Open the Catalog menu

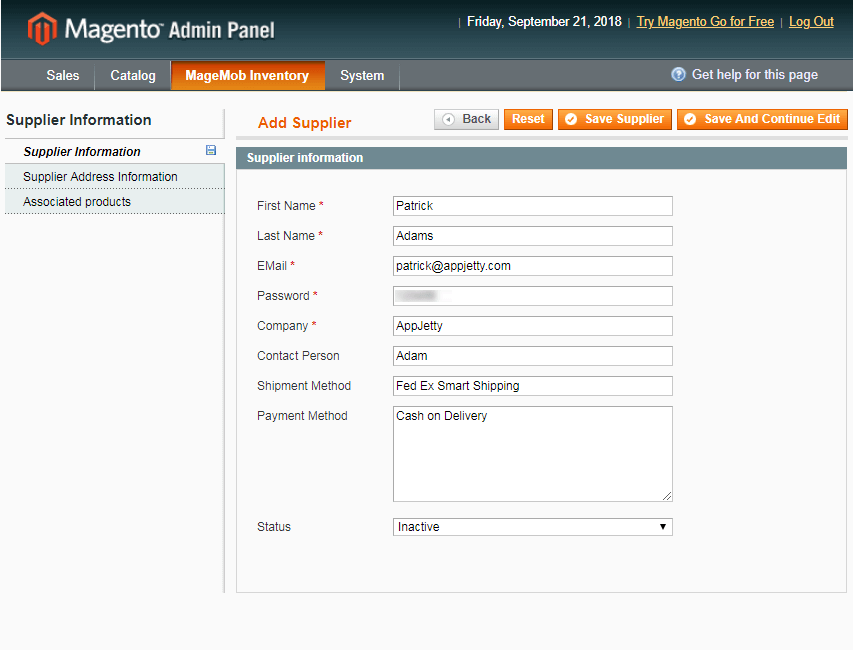[133, 76]
